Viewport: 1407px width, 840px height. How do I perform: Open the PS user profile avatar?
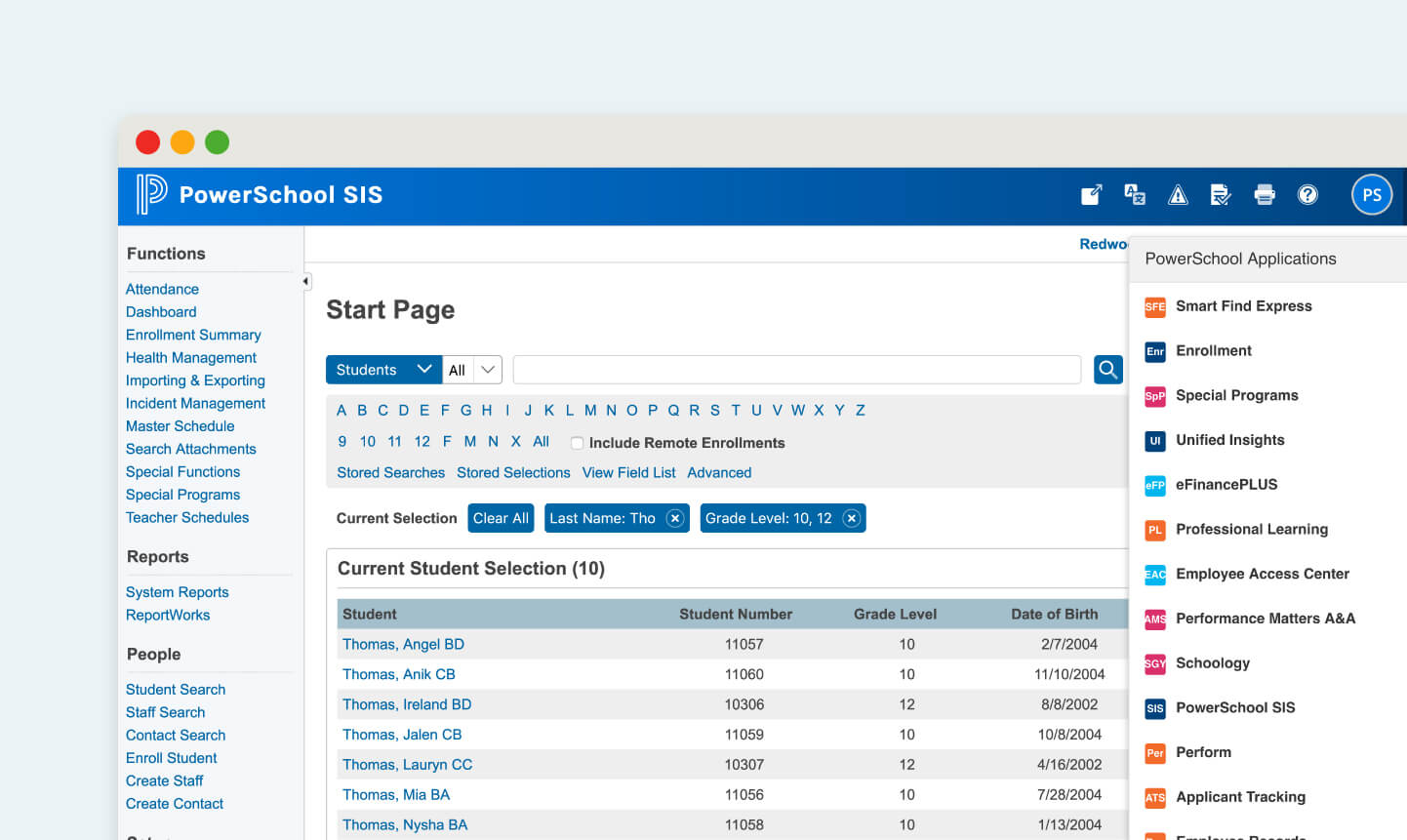(1371, 195)
